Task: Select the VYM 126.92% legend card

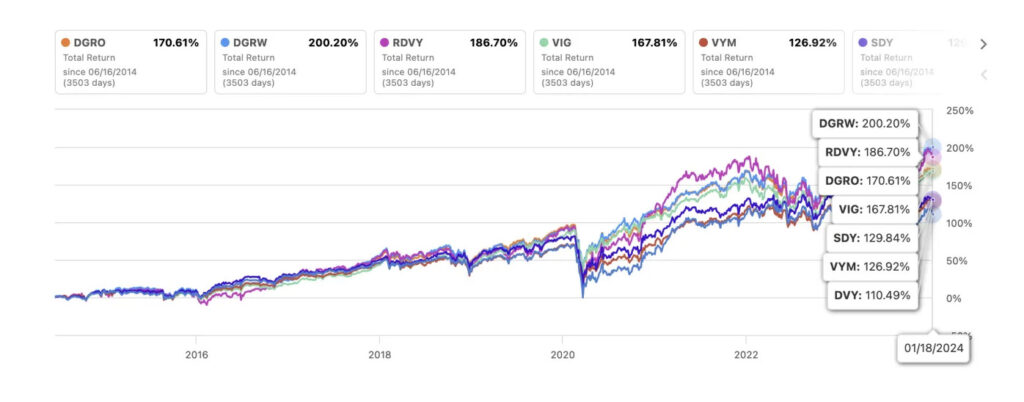Action: point(768,62)
